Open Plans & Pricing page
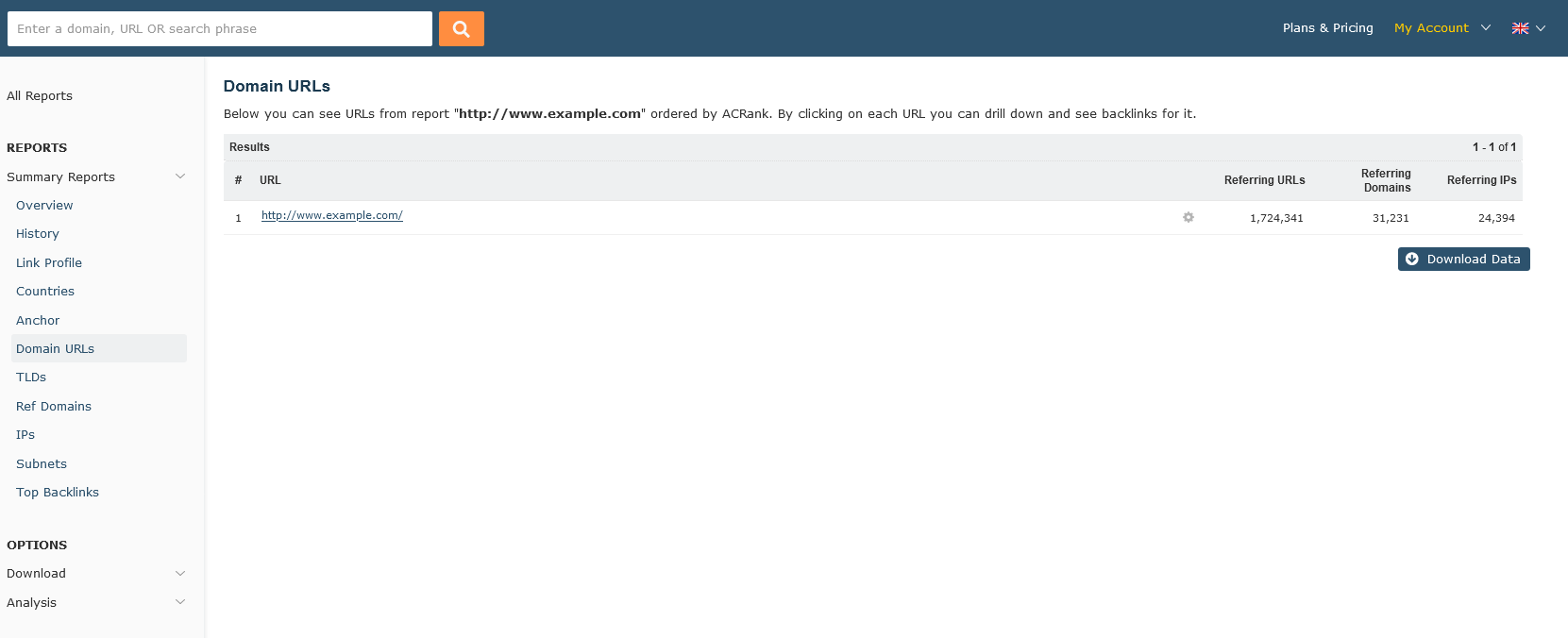 tap(1327, 28)
